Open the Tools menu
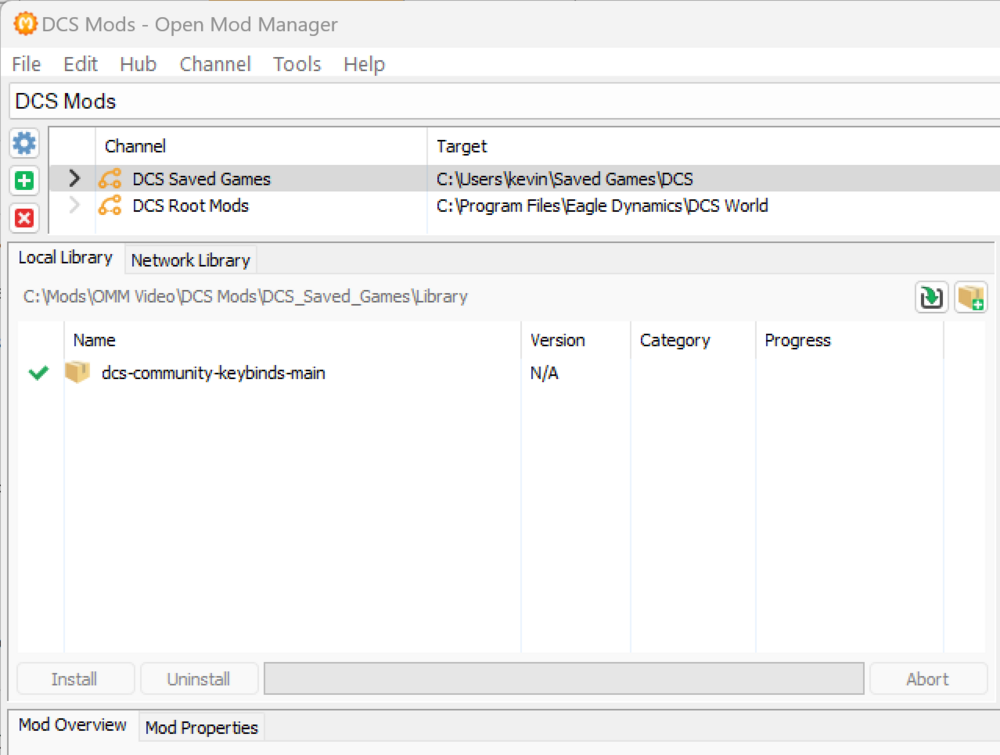Viewport: 1000px width, 755px height. click(297, 64)
